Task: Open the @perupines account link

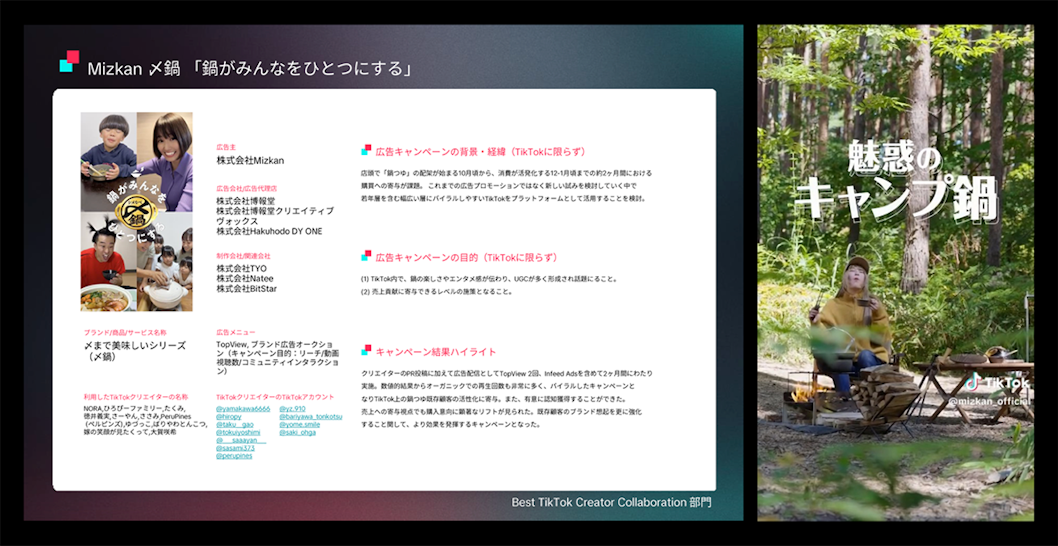Action: tap(234, 457)
